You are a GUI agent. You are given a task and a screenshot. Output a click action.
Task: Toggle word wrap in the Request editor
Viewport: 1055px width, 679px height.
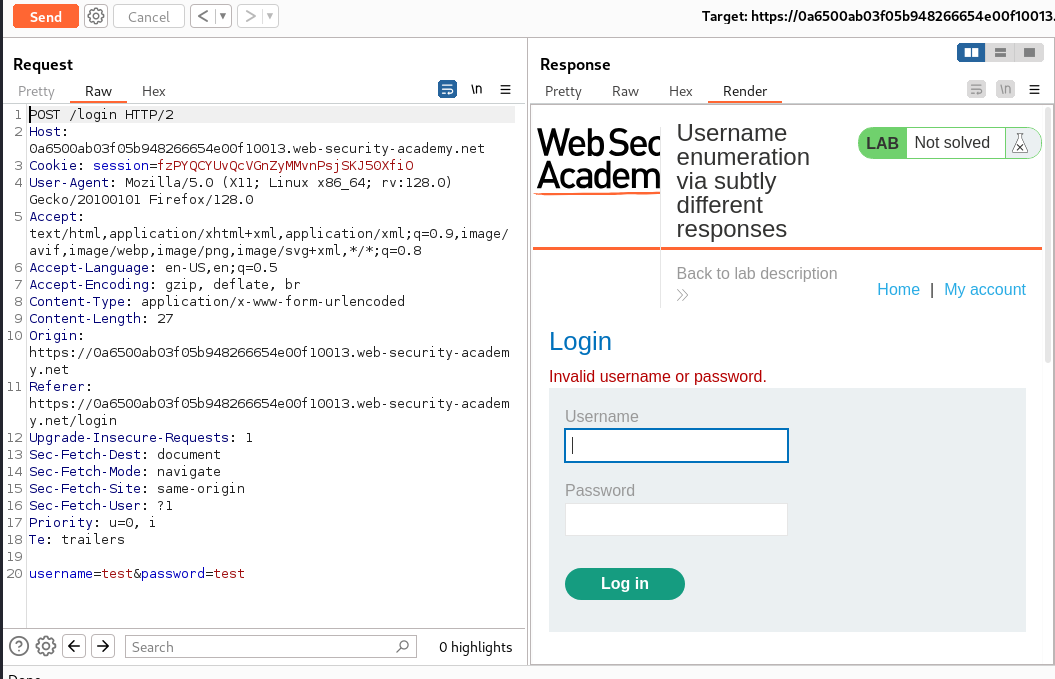447,89
